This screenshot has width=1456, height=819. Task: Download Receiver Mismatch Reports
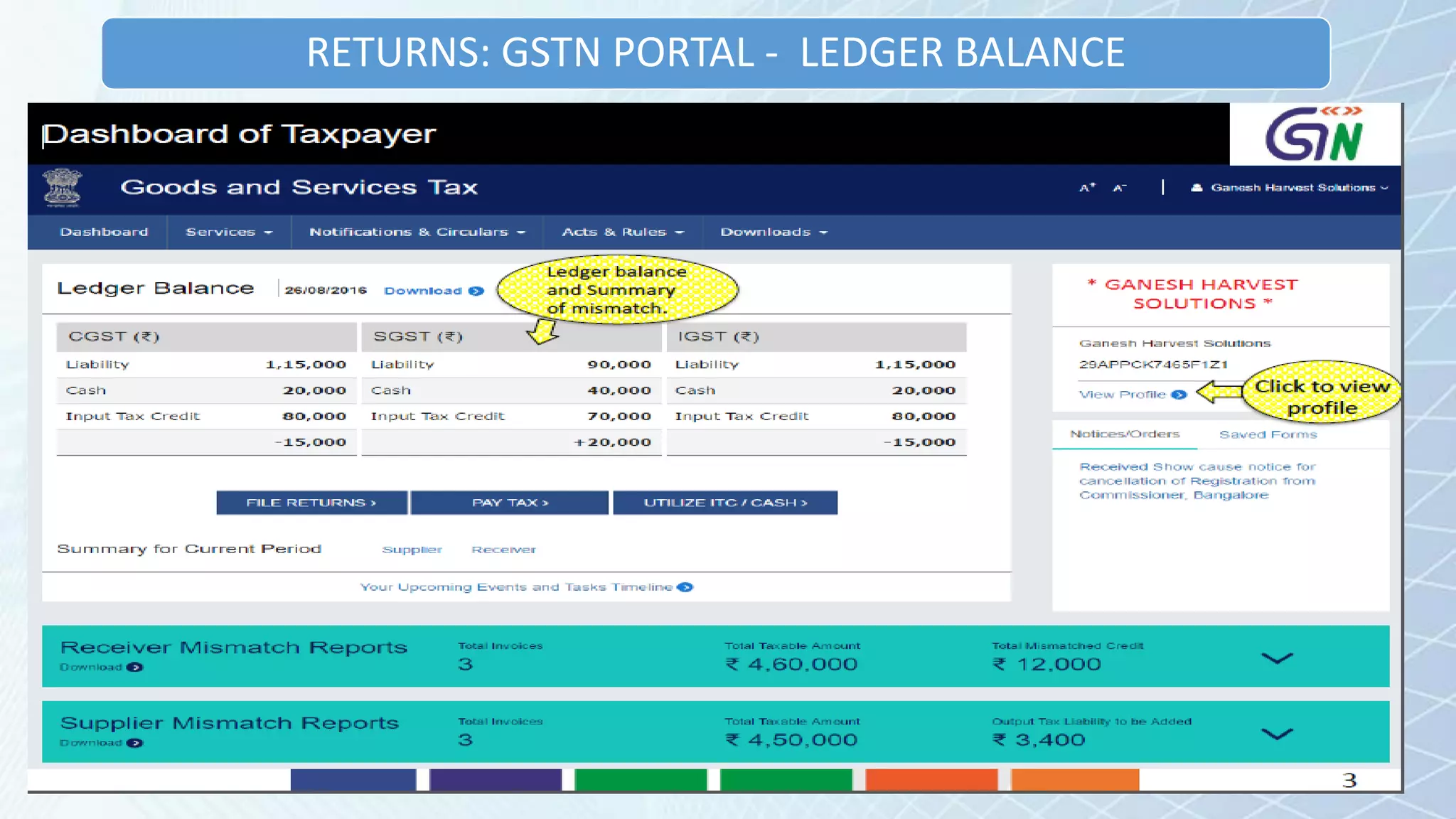(x=102, y=667)
